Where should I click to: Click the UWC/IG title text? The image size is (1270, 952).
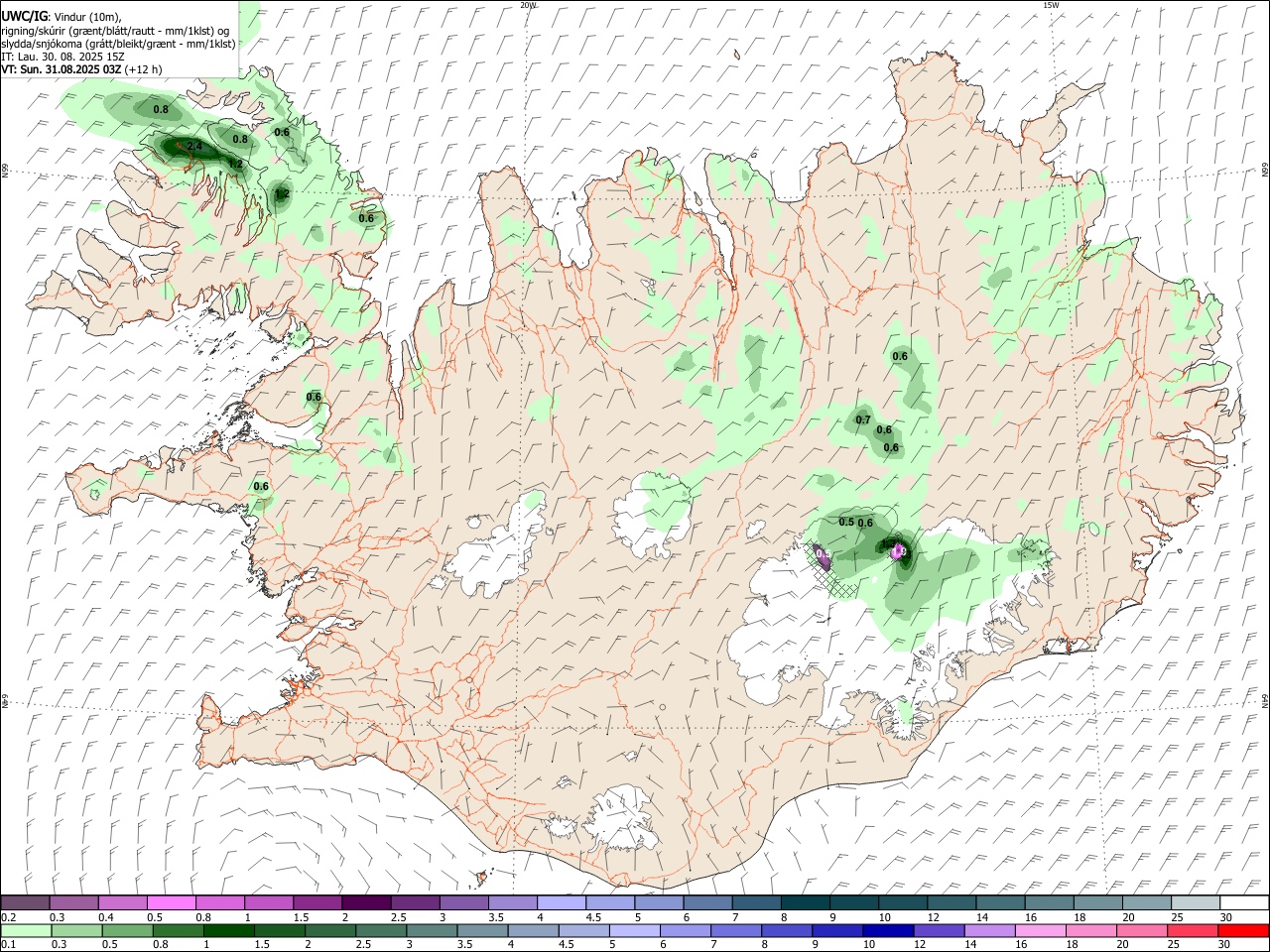coord(24,16)
